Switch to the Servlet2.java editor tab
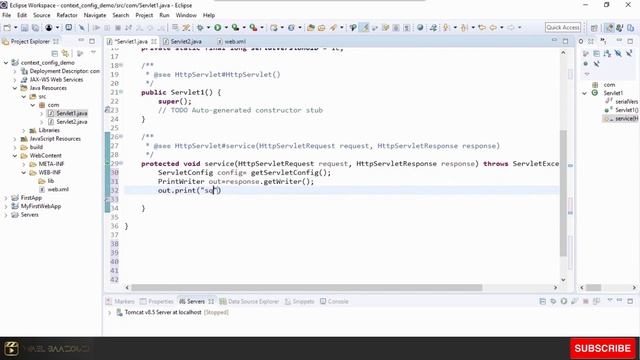 click(182, 42)
